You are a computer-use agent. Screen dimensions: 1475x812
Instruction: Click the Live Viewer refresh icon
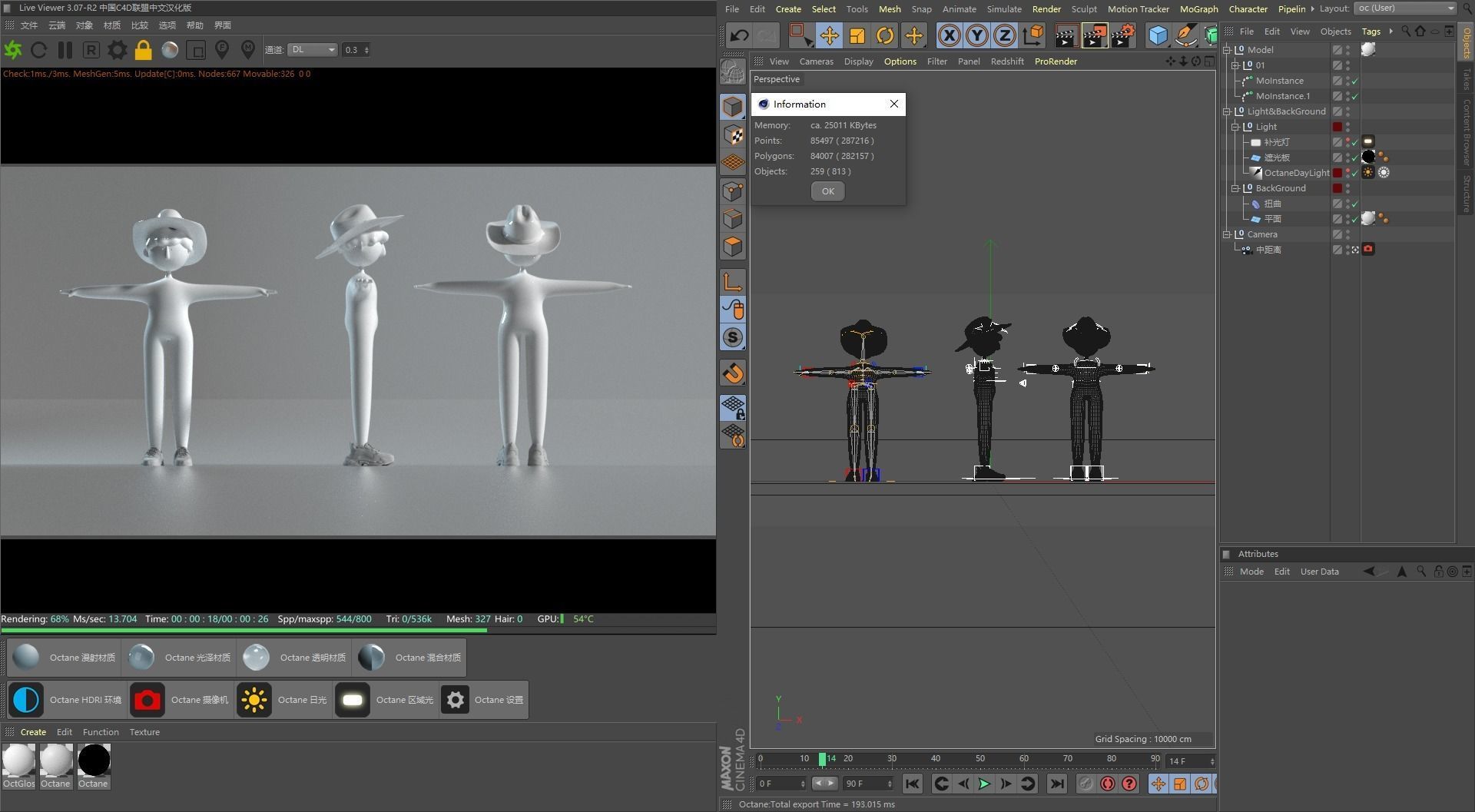point(39,49)
